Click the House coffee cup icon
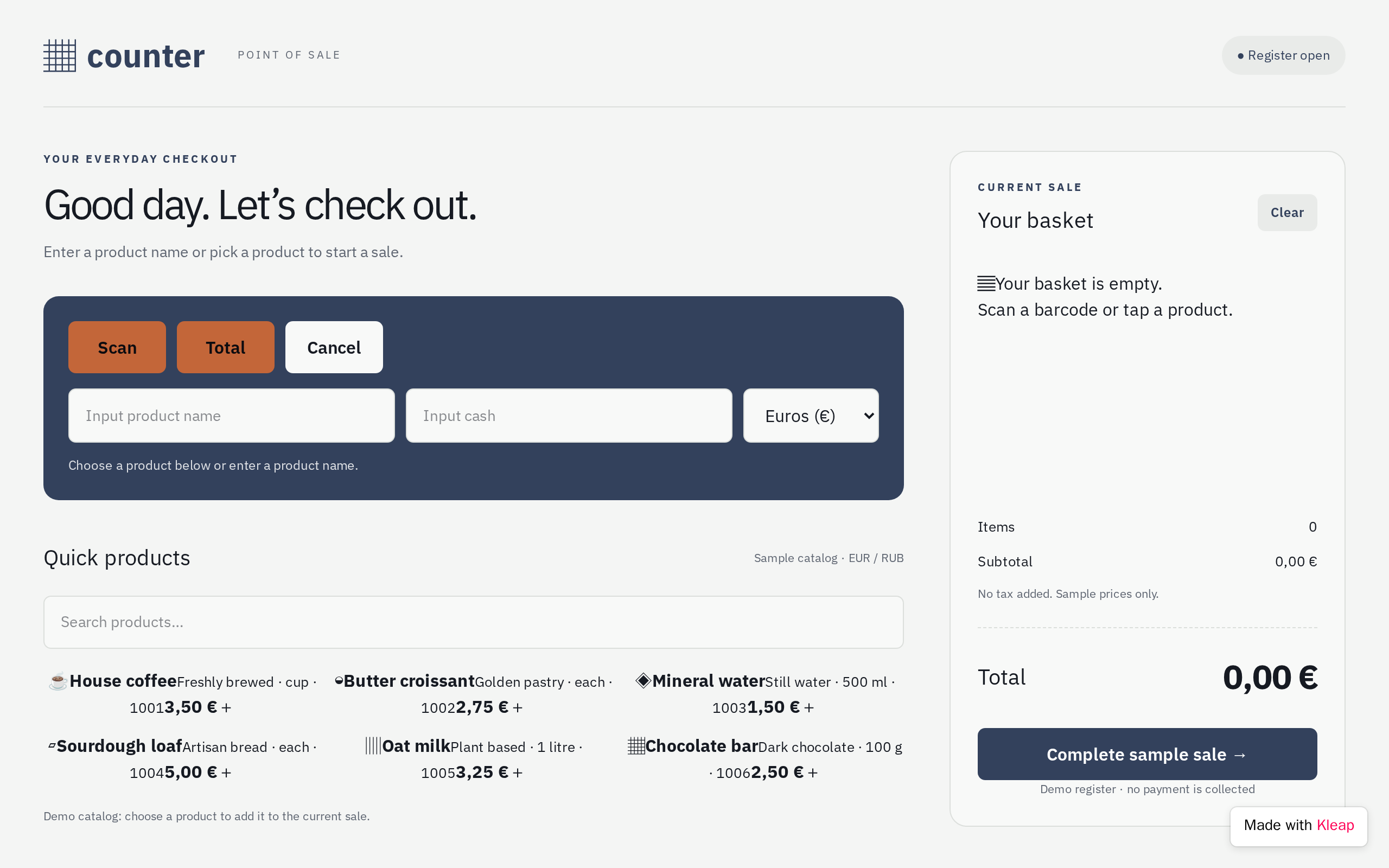This screenshot has width=1389, height=868. (58, 681)
